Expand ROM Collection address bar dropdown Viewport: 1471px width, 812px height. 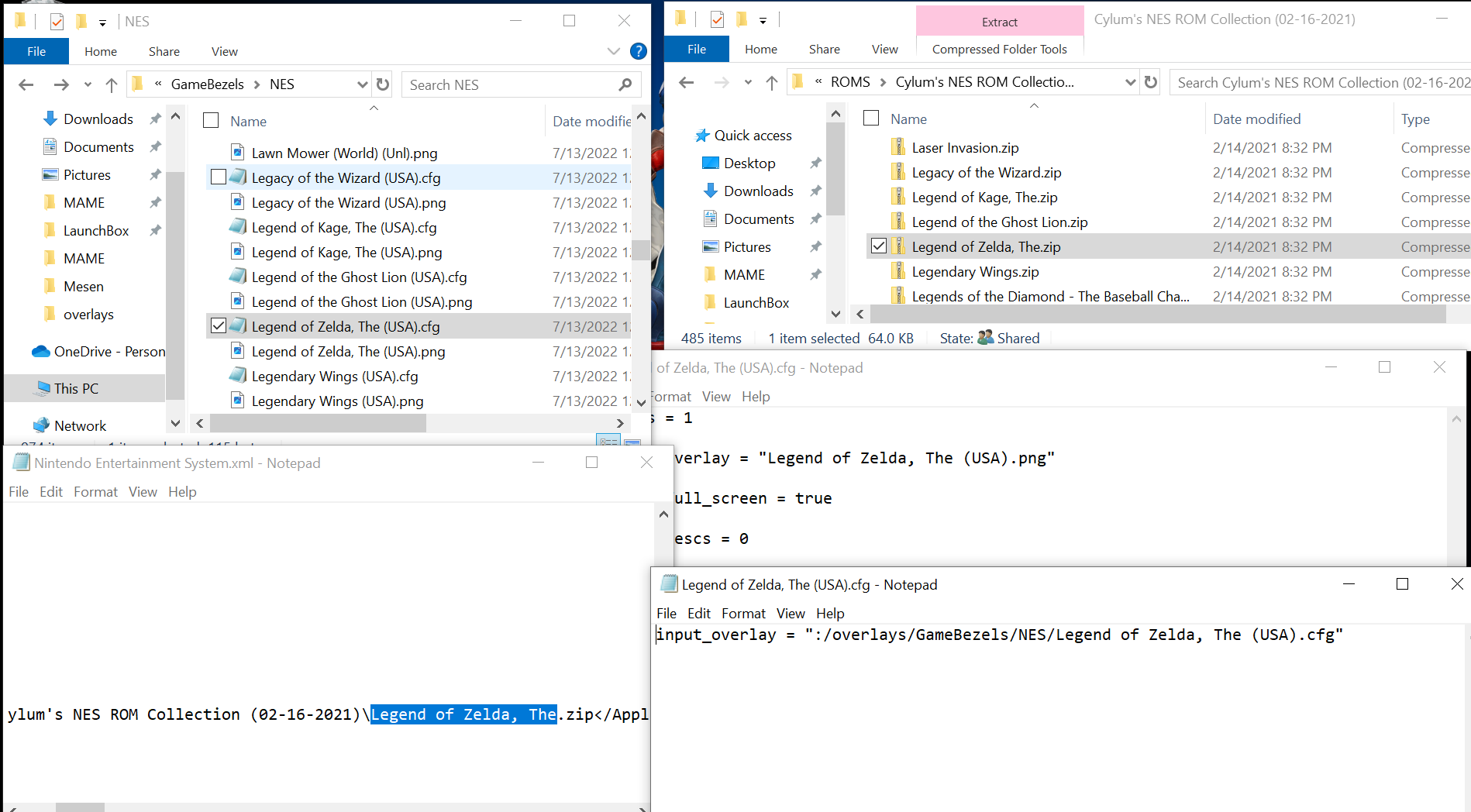point(1130,82)
